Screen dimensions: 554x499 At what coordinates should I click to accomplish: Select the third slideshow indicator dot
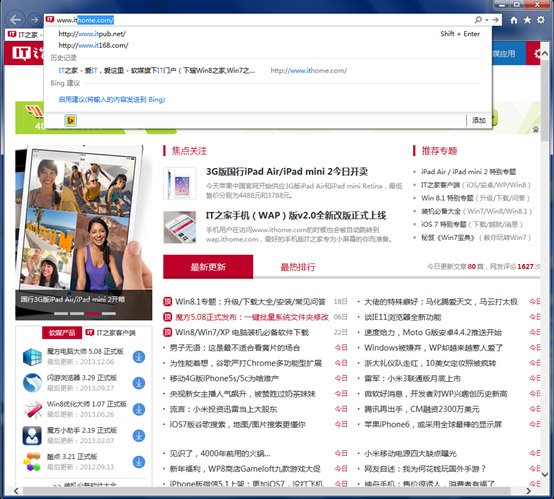click(93, 313)
